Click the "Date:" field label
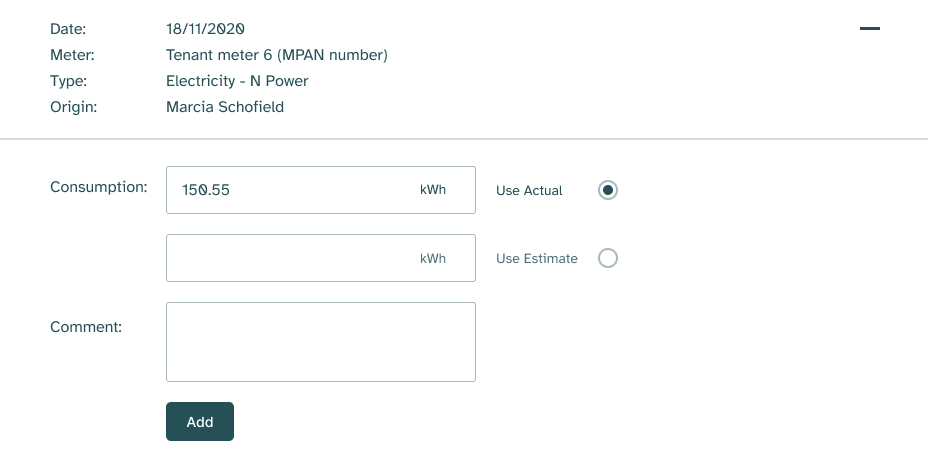Screen dimensions: 928x457 [x=68, y=29]
